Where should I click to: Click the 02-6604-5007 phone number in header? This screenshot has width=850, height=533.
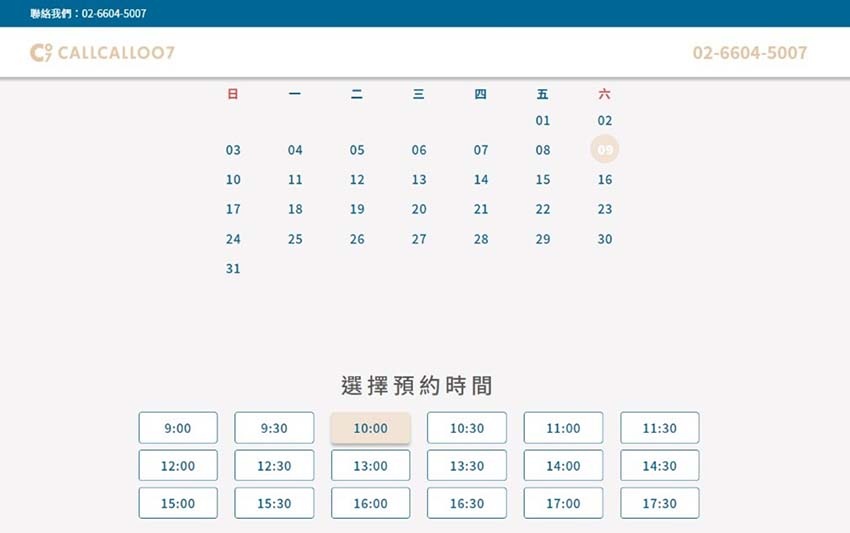(x=750, y=53)
